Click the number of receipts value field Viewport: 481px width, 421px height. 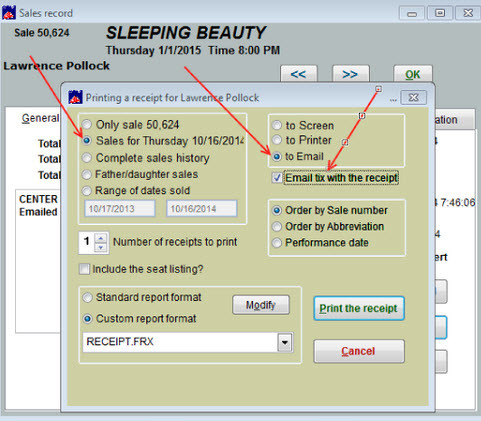tap(87, 243)
